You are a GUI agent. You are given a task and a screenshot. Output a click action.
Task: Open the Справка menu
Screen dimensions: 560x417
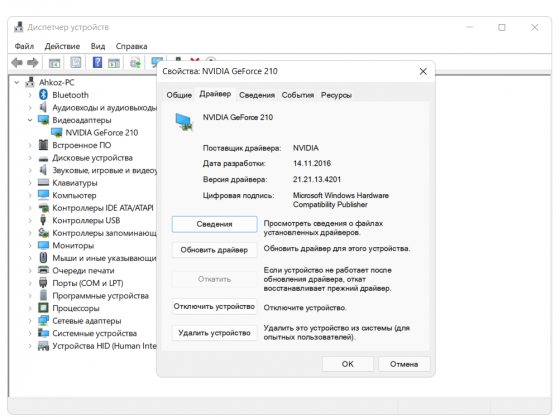click(x=131, y=46)
